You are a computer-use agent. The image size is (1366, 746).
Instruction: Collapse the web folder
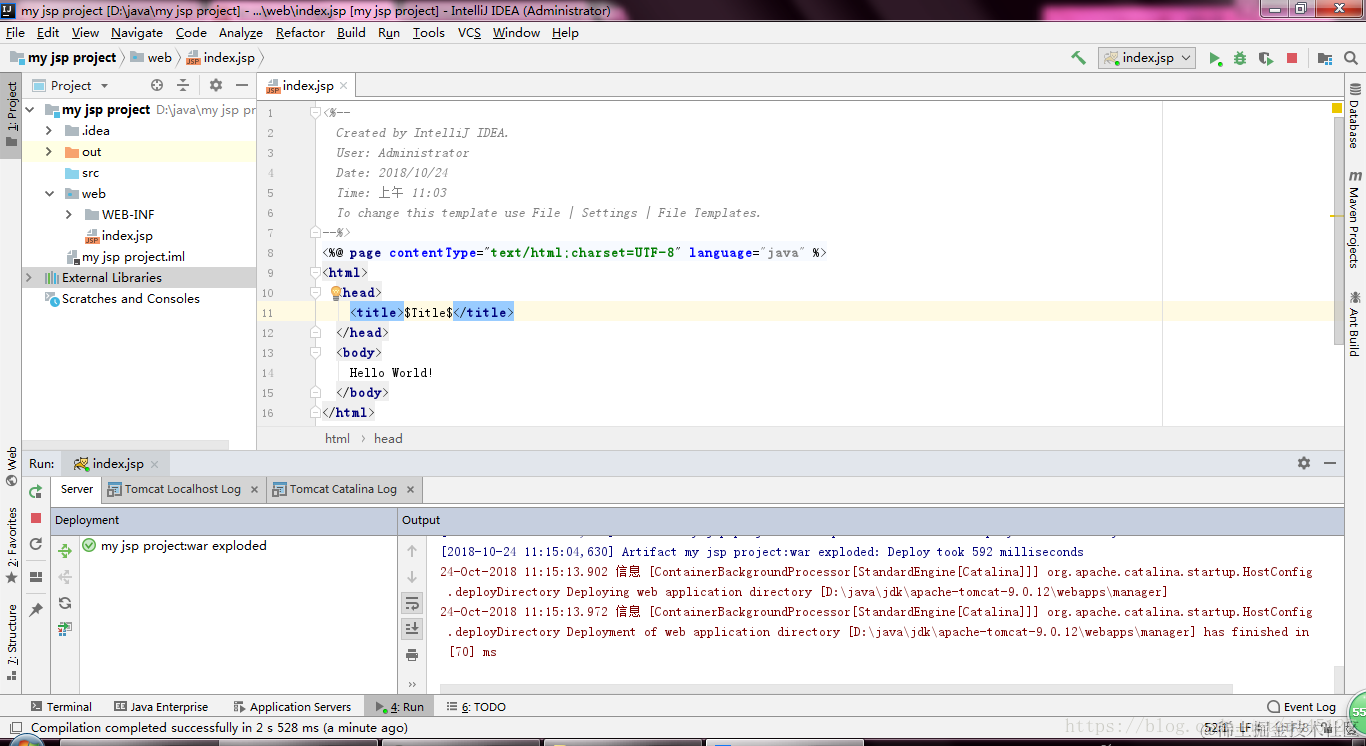click(49, 194)
